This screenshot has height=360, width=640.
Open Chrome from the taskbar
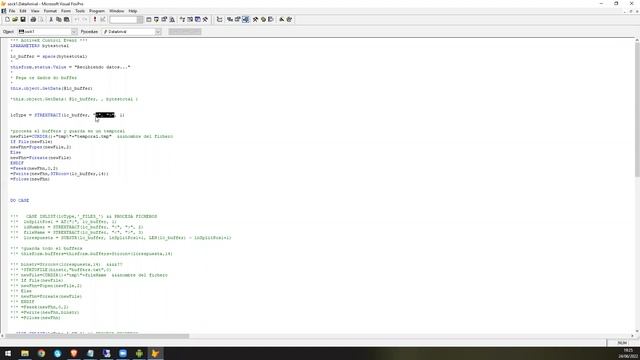(x=41, y=353)
